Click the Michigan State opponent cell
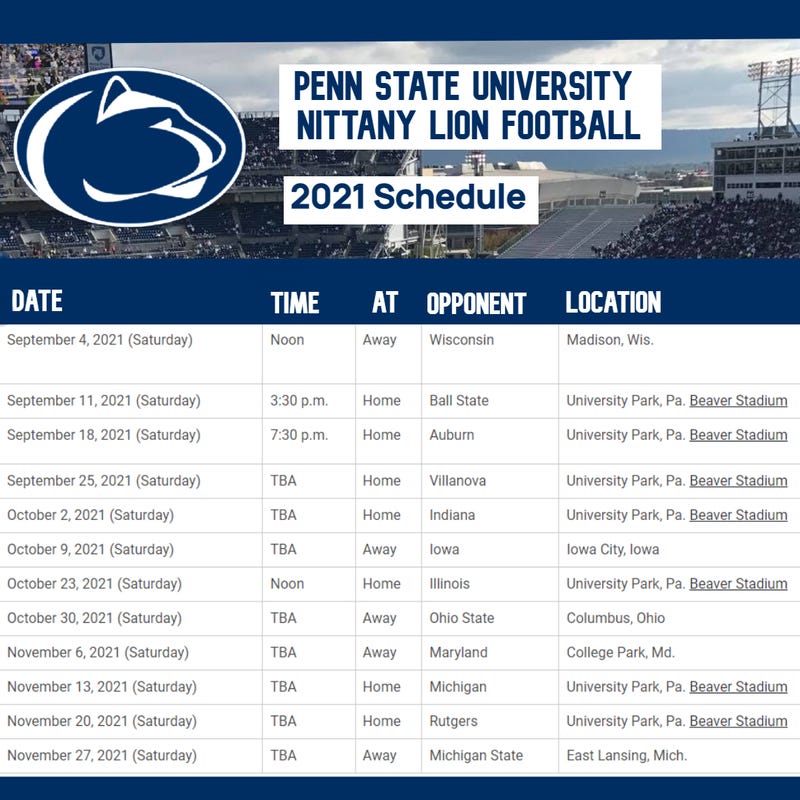Viewport: 800px width, 800px height. [x=476, y=755]
